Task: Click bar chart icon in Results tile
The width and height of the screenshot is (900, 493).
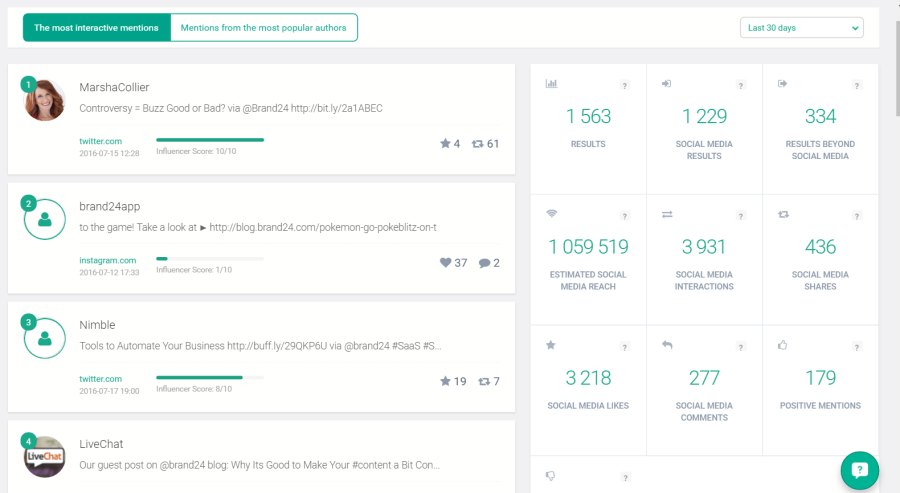Action: 552,84
